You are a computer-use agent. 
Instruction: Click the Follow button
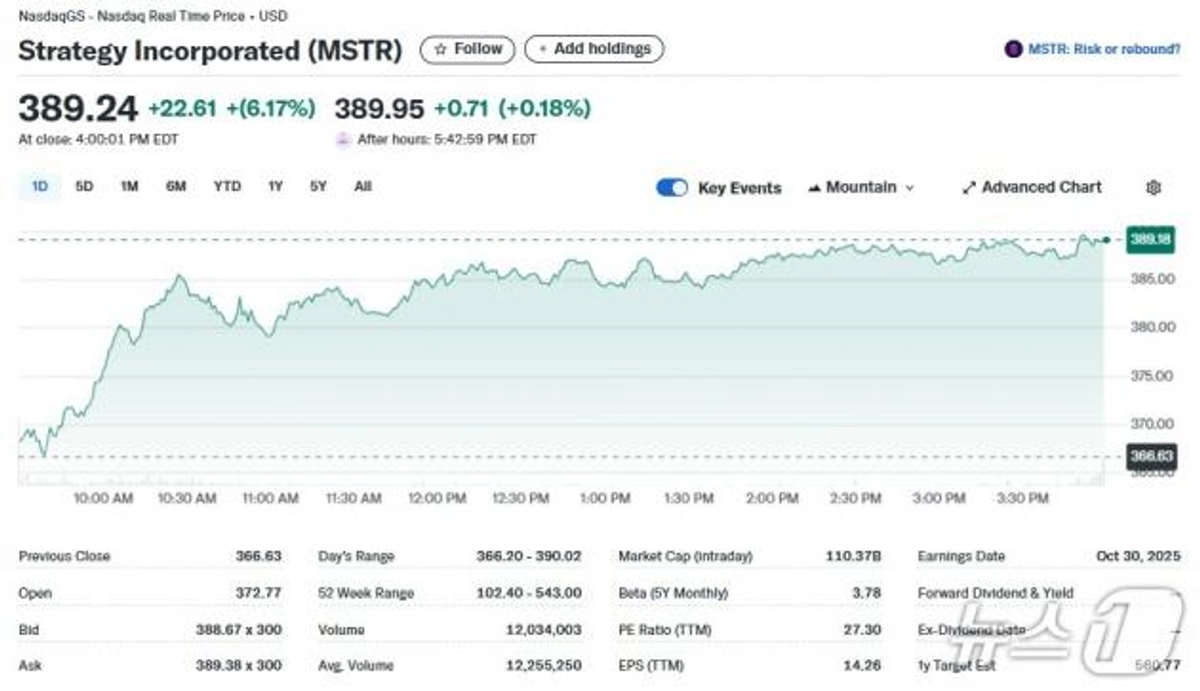[x=468, y=48]
